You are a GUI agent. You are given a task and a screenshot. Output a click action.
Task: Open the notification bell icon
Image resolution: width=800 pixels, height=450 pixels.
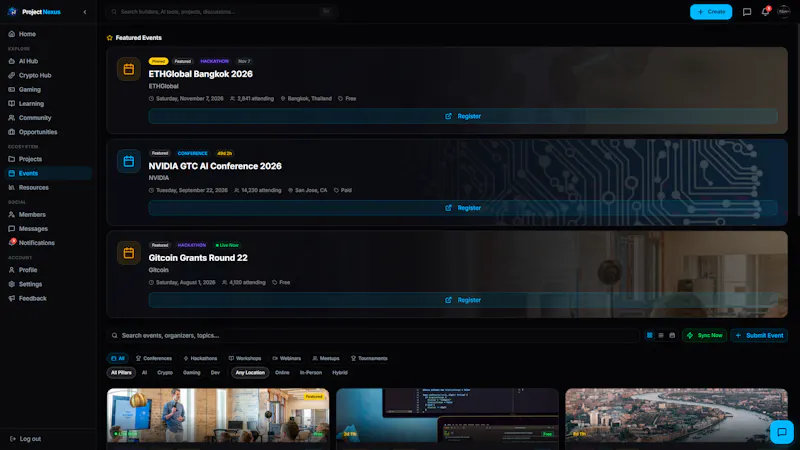tap(765, 12)
